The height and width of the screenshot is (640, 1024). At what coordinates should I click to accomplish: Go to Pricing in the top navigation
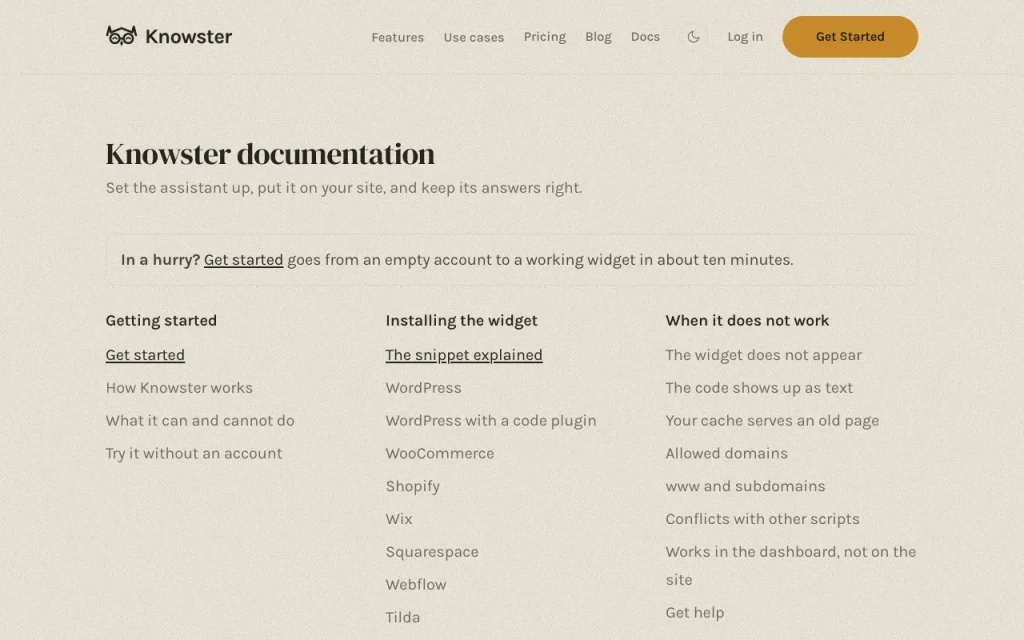(x=545, y=37)
